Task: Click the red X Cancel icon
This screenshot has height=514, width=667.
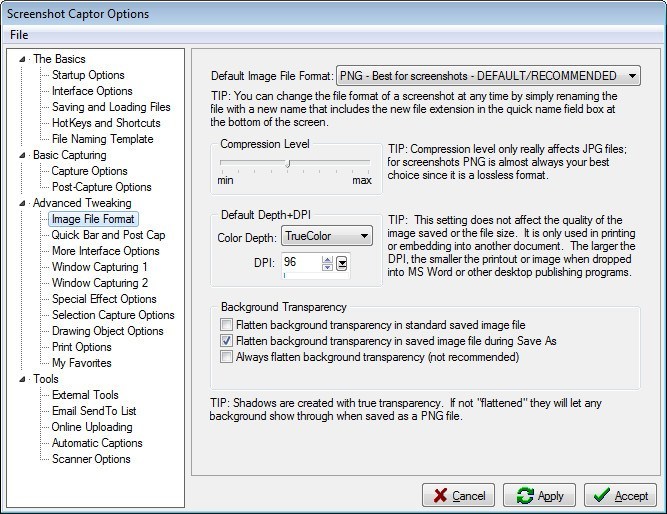Action: 439,496
